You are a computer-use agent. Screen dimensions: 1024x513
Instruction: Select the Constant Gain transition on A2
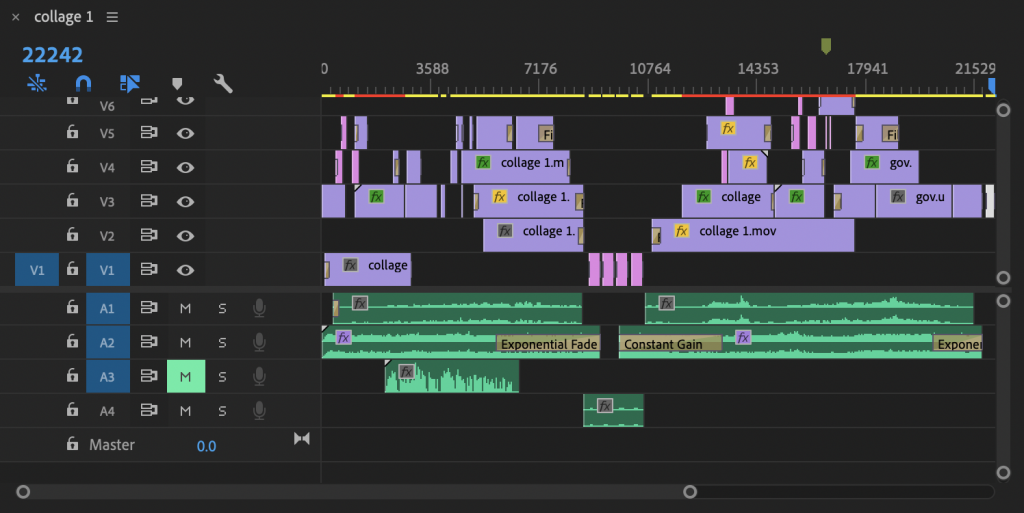pyautogui.click(x=671, y=343)
